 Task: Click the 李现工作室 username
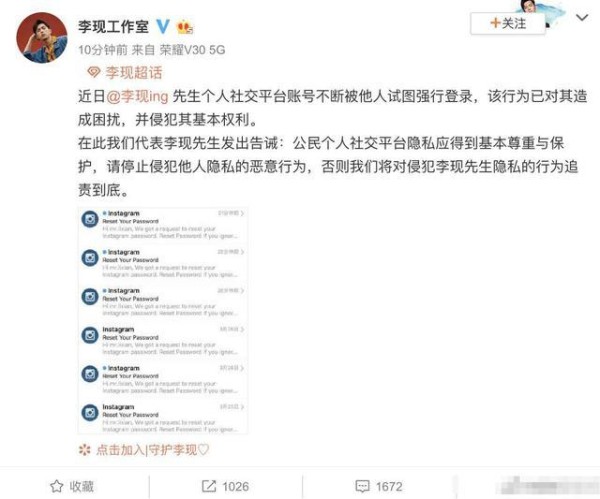[113, 26]
